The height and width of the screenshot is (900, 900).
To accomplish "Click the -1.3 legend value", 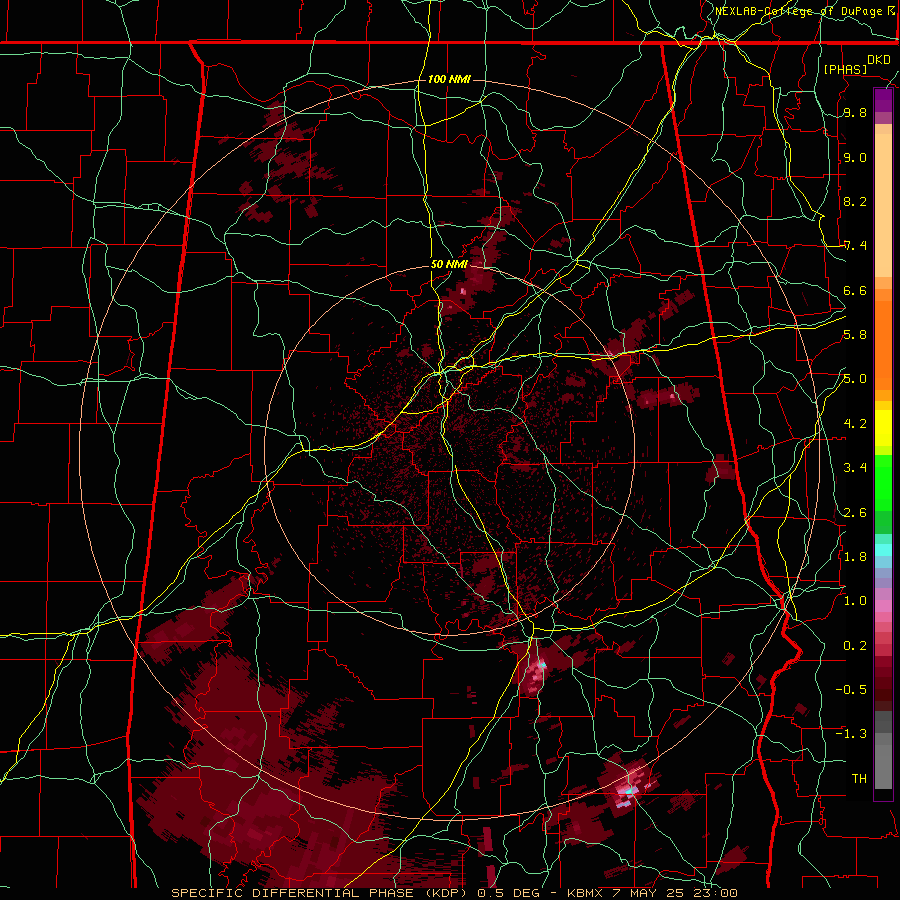I will pos(851,734).
